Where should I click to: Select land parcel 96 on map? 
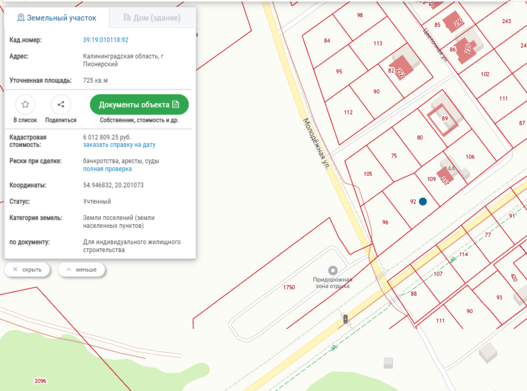point(385,222)
